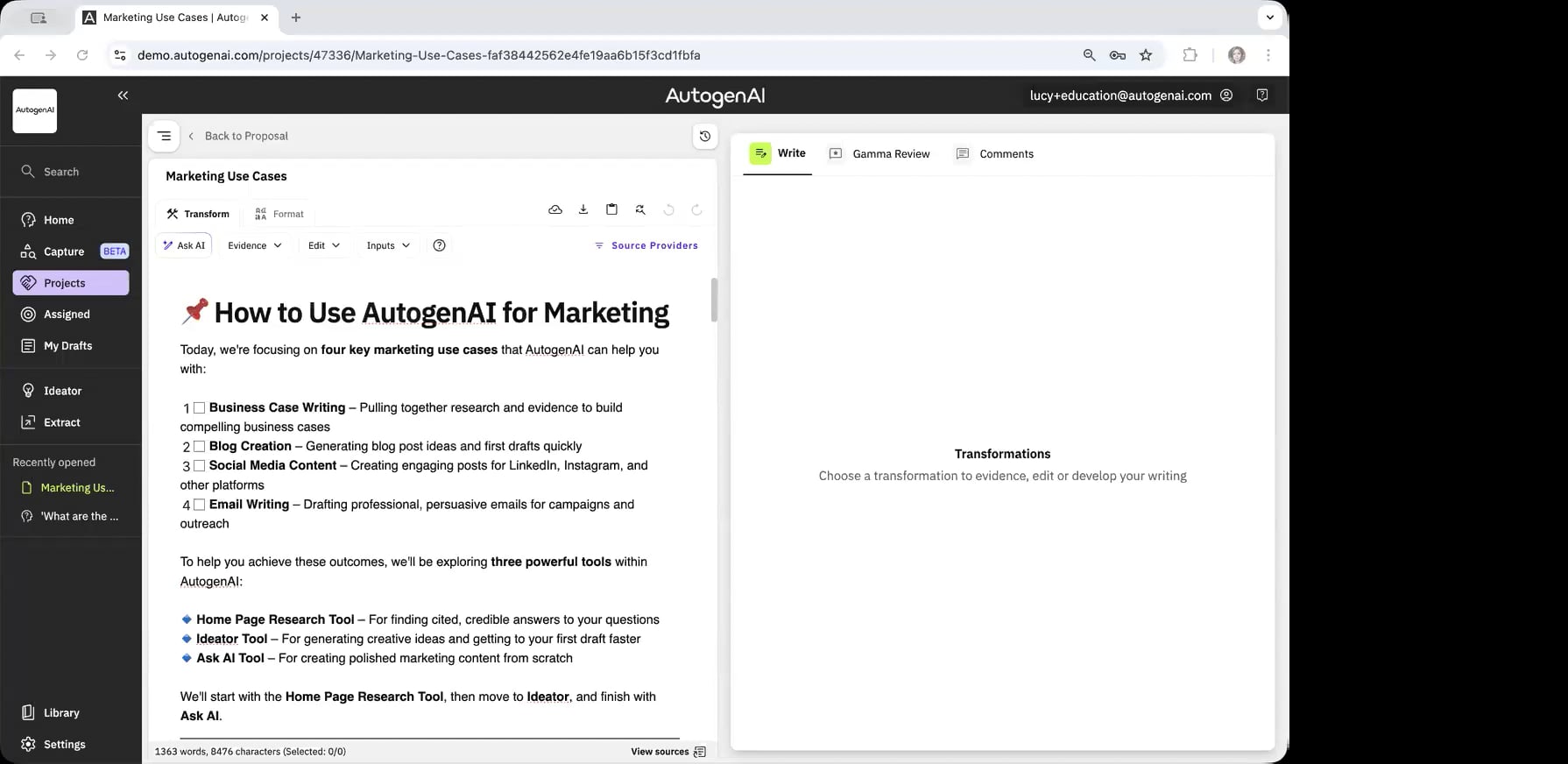Open the Edit dropdown menu
The width and height of the screenshot is (1568, 764).
[x=324, y=245]
